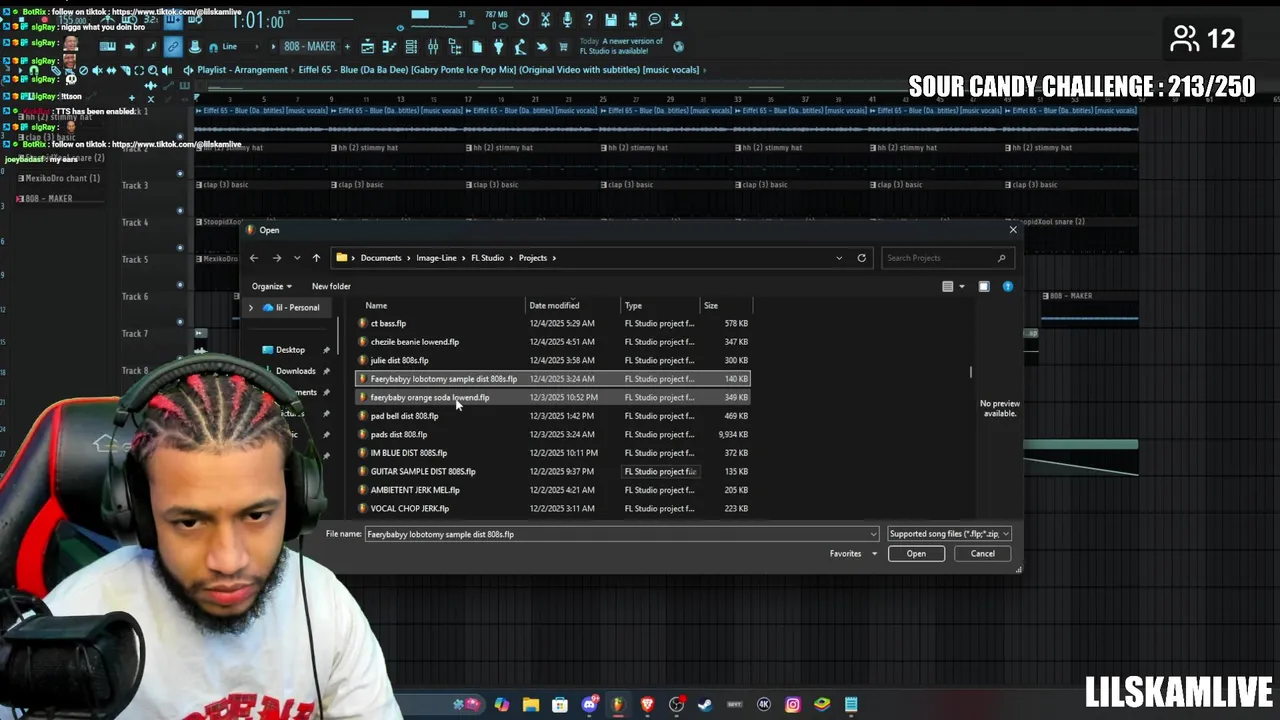Toggle the link snap icon in FL toolbar
The height and width of the screenshot is (720, 1280).
click(x=173, y=46)
